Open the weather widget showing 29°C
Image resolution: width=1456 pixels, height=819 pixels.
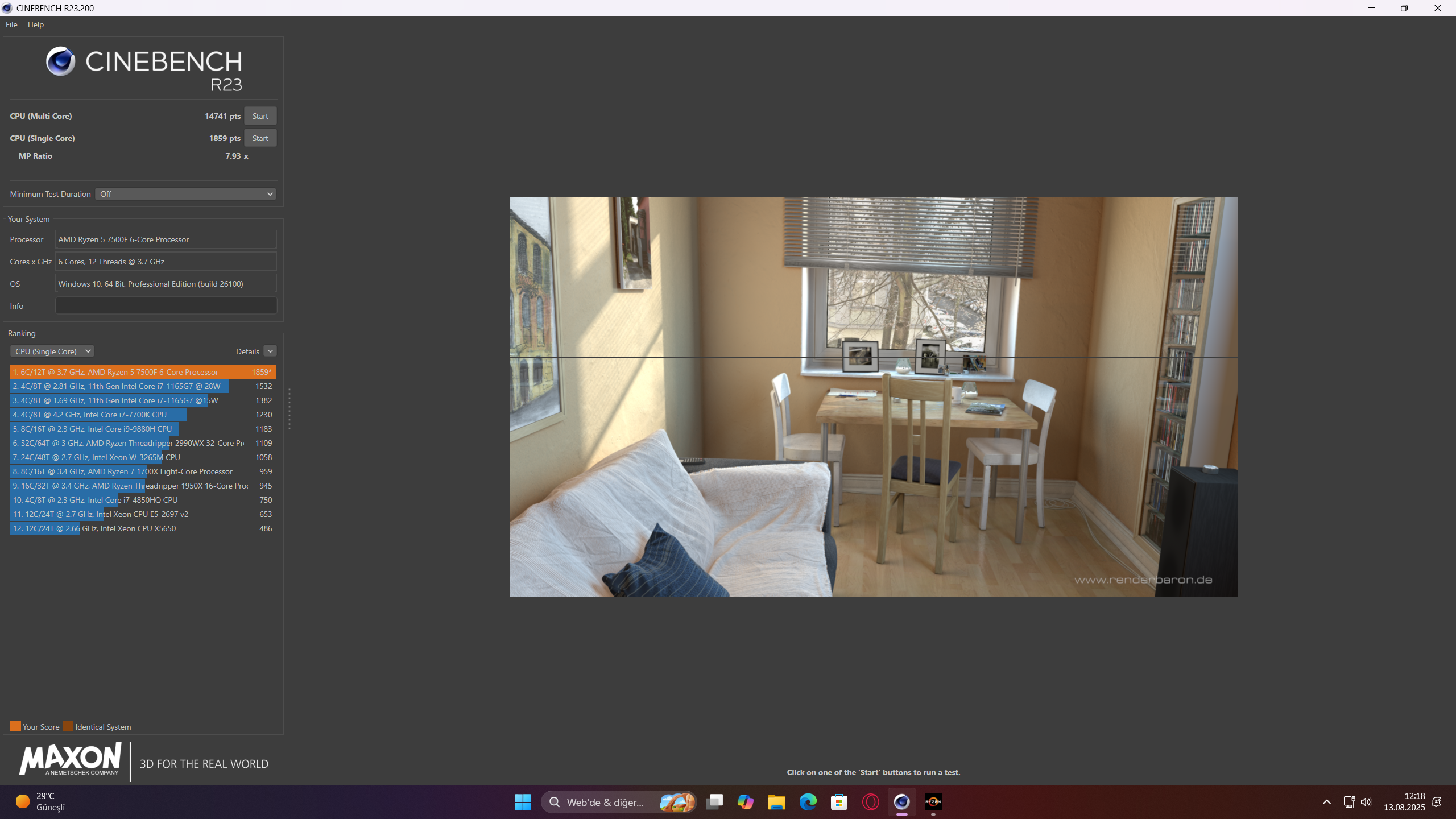(x=40, y=802)
